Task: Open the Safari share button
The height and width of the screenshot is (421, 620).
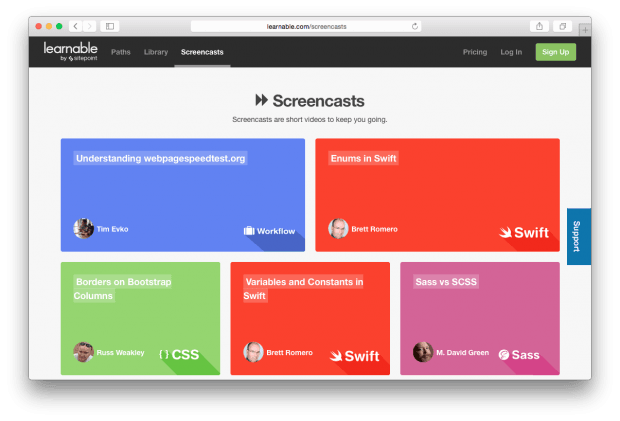Action: [x=540, y=26]
